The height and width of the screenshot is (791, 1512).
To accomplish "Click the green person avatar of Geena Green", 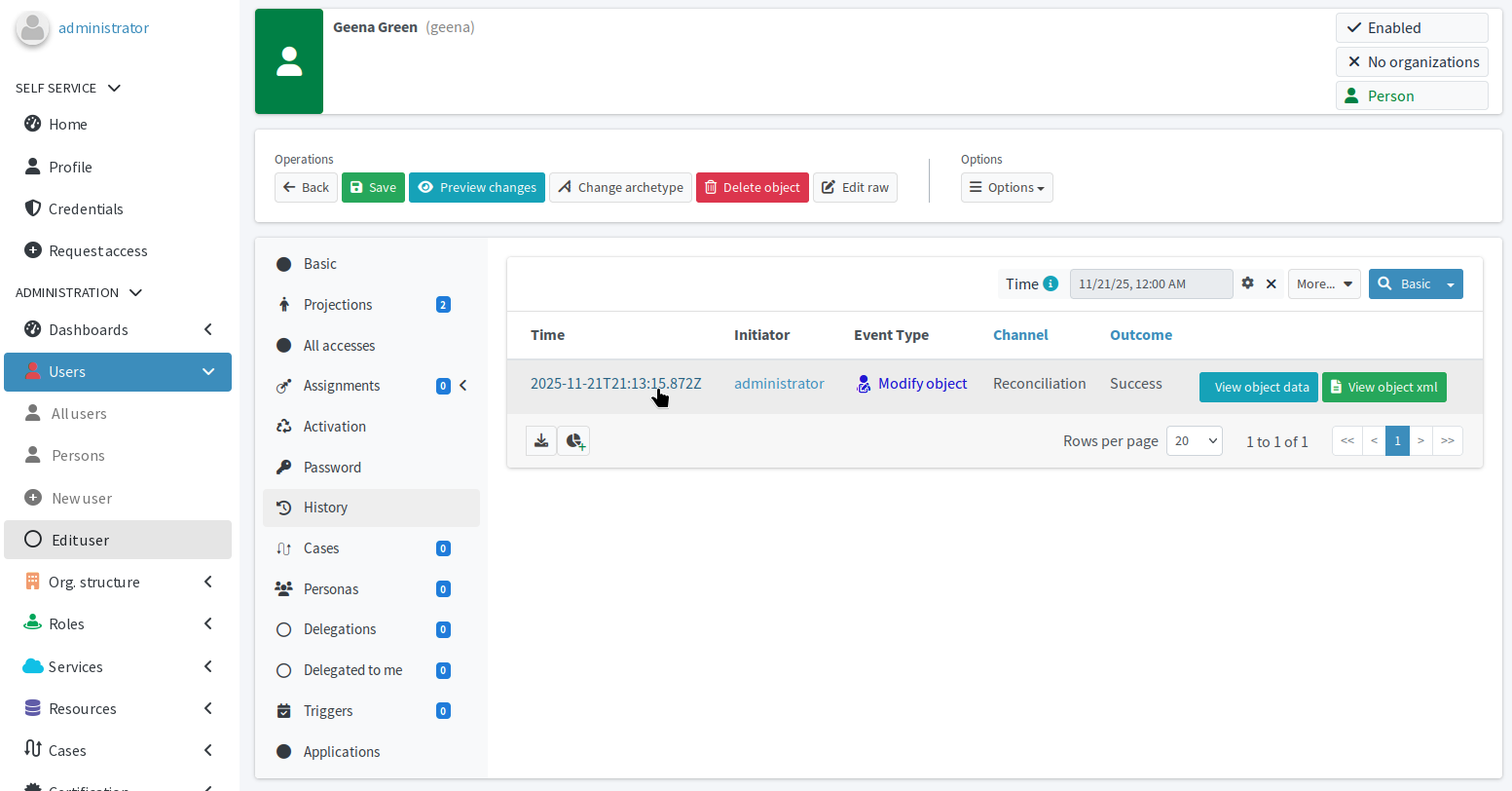I will click(x=288, y=61).
